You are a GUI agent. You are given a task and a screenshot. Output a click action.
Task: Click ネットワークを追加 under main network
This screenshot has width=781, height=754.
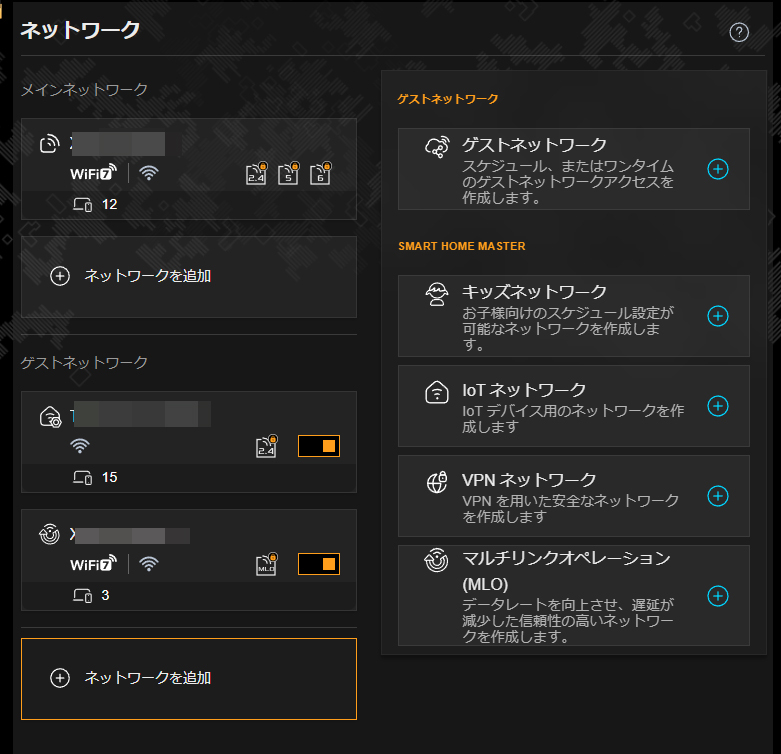point(147,276)
